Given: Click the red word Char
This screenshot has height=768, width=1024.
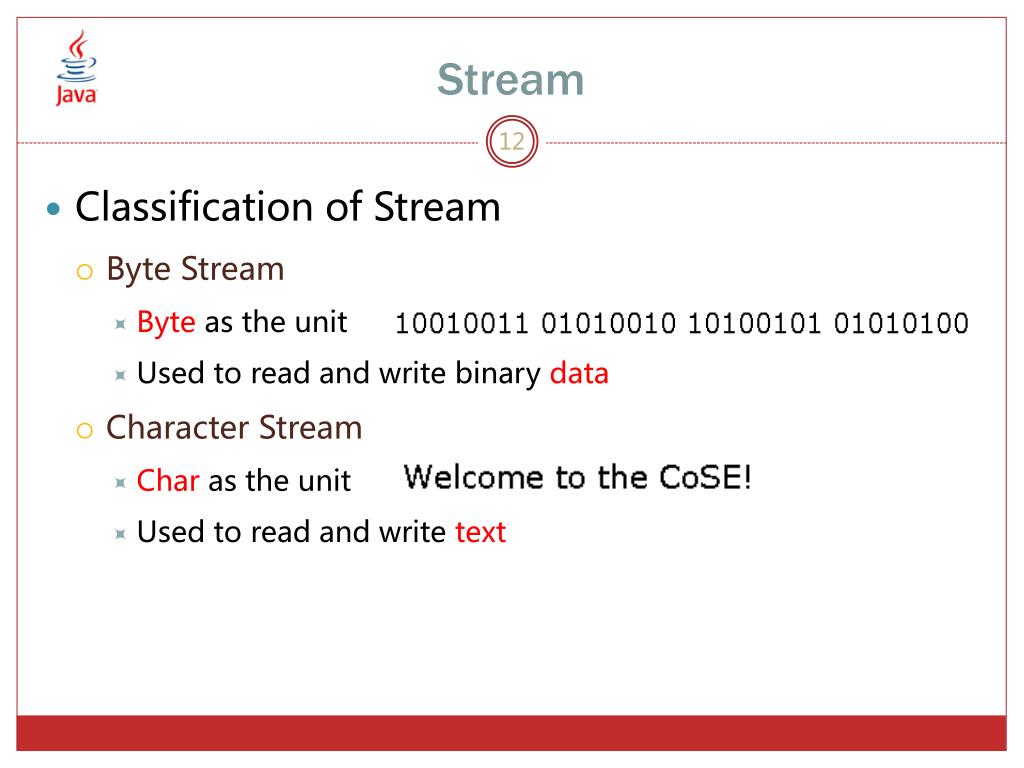Looking at the screenshot, I should click(x=168, y=481).
